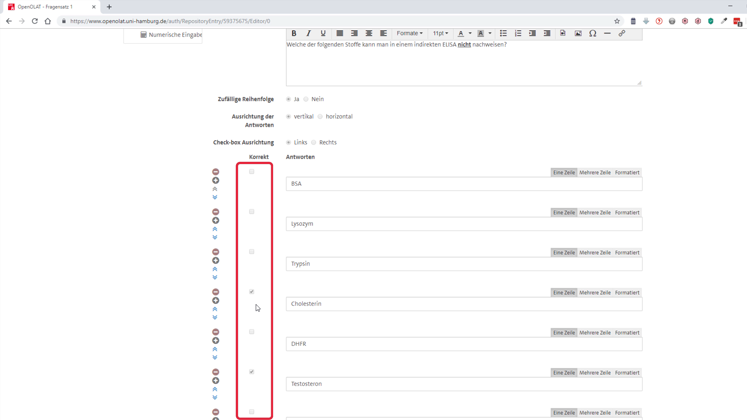Click into the Testosteron answer field
The width and height of the screenshot is (747, 420).
(x=464, y=384)
